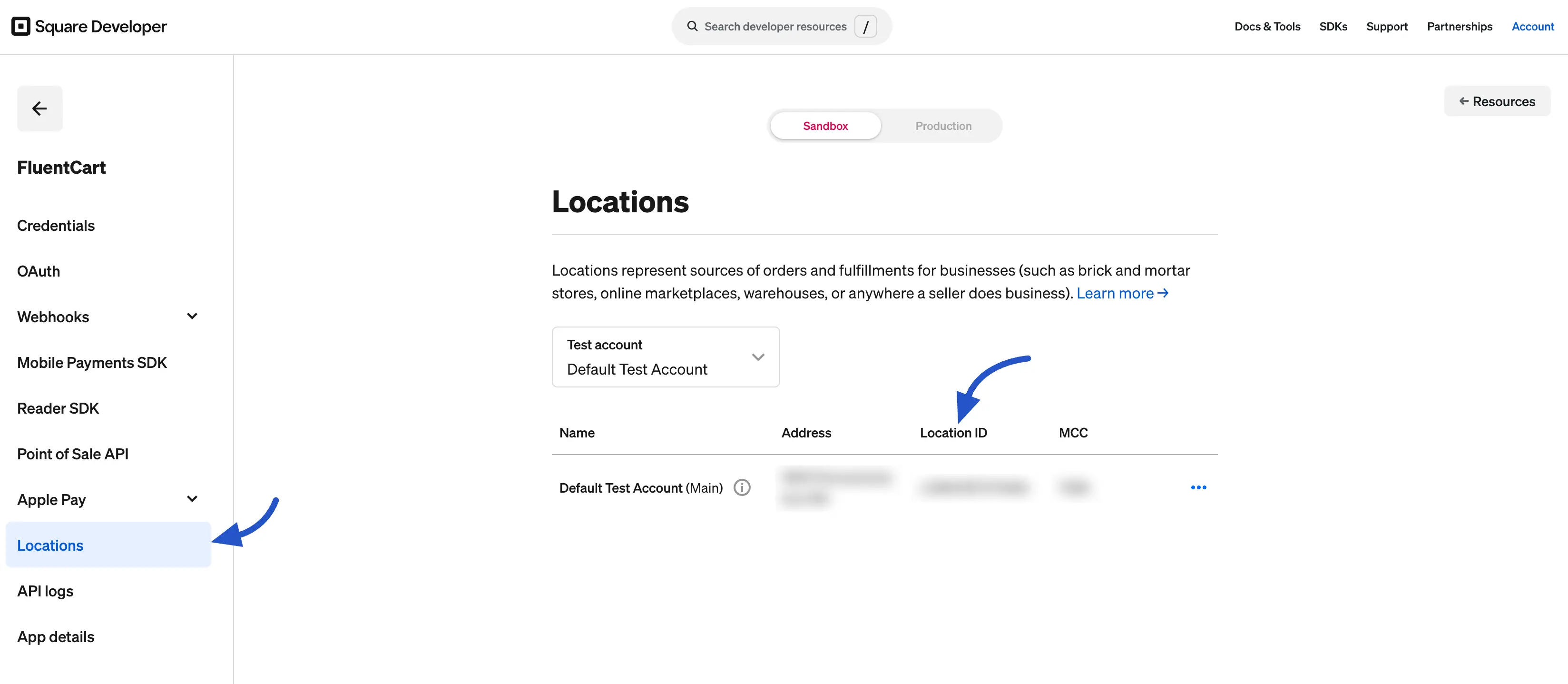Click the Default Test Account (Main) row name
Viewport: 1568px width, 684px height.
(640, 488)
